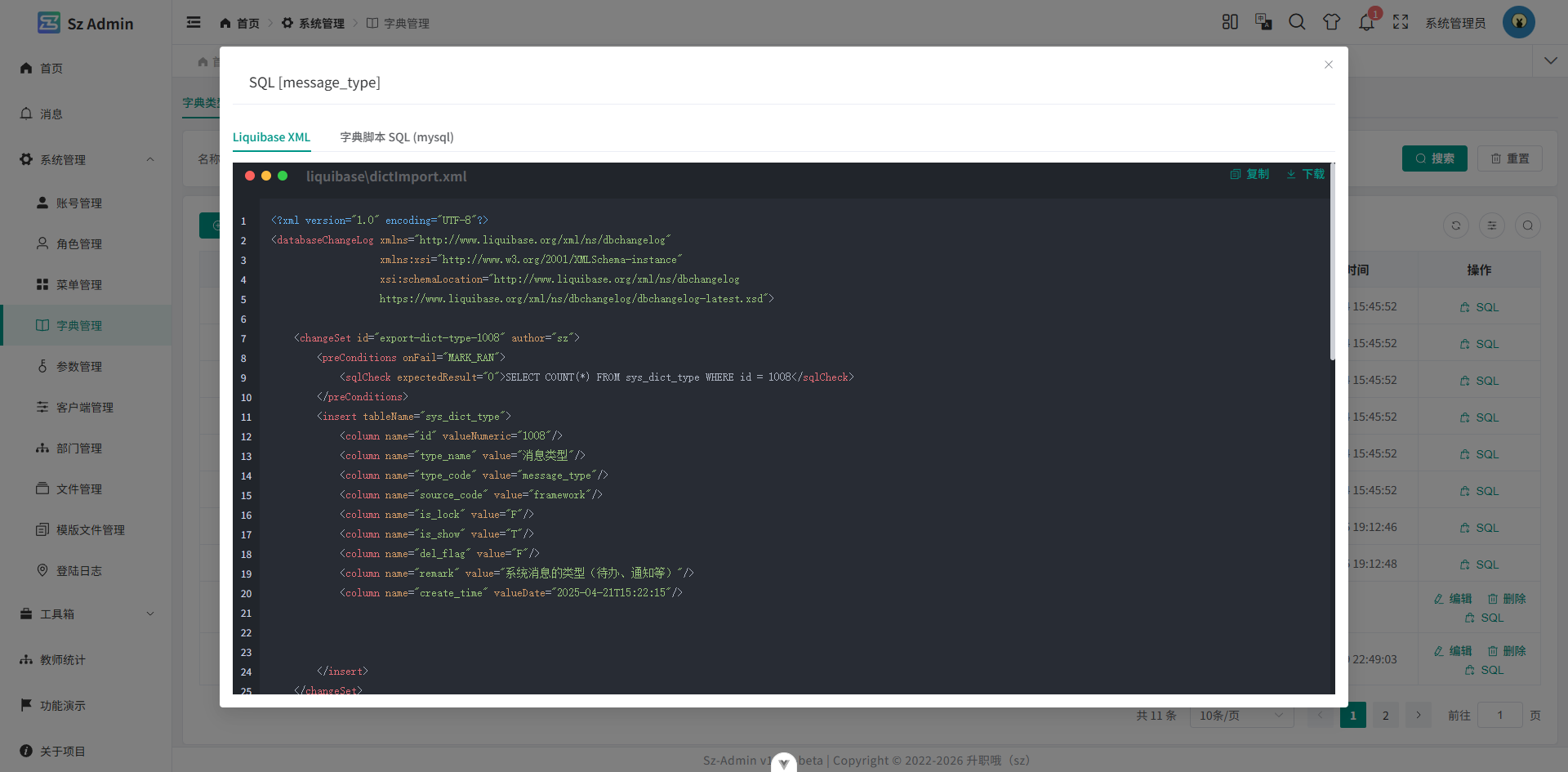Image resolution: width=1568 pixels, height=772 pixels.
Task: Open the theme shirt icon
Action: point(1332,22)
